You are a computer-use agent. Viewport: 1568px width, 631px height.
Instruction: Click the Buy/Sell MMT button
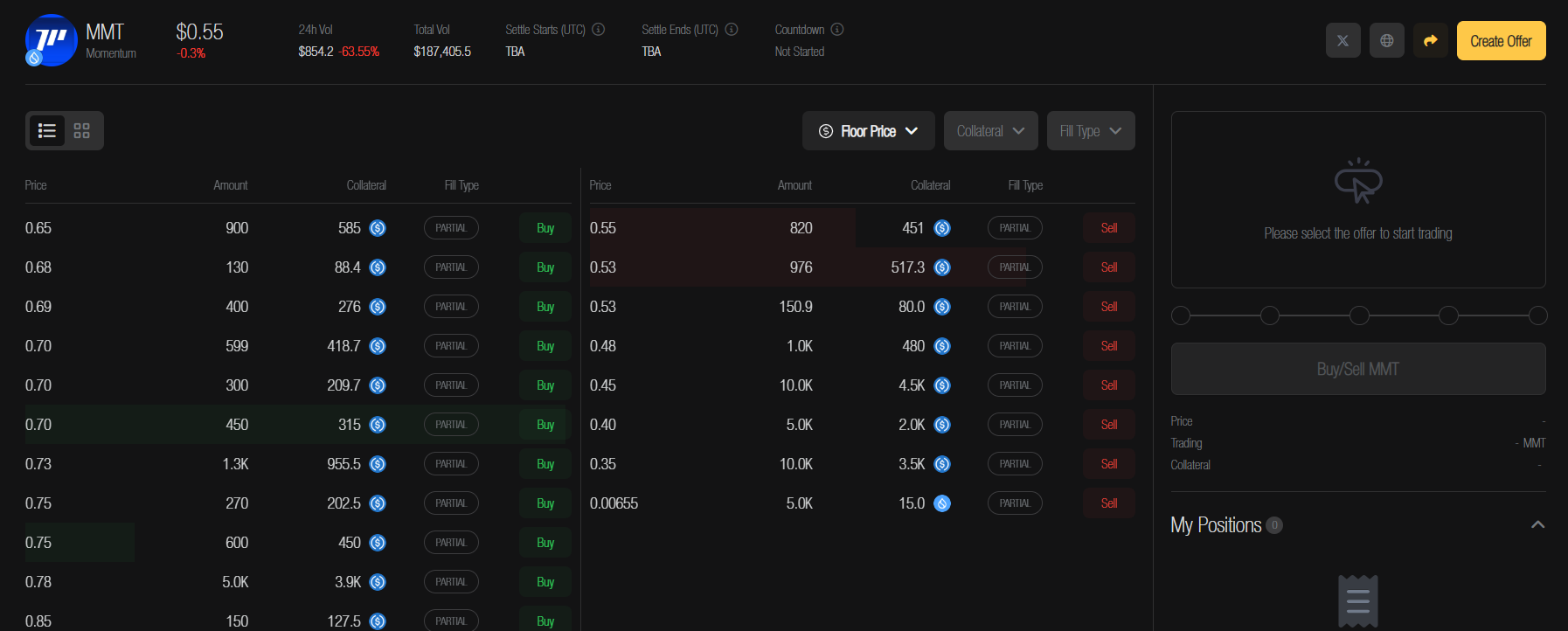[x=1358, y=369]
